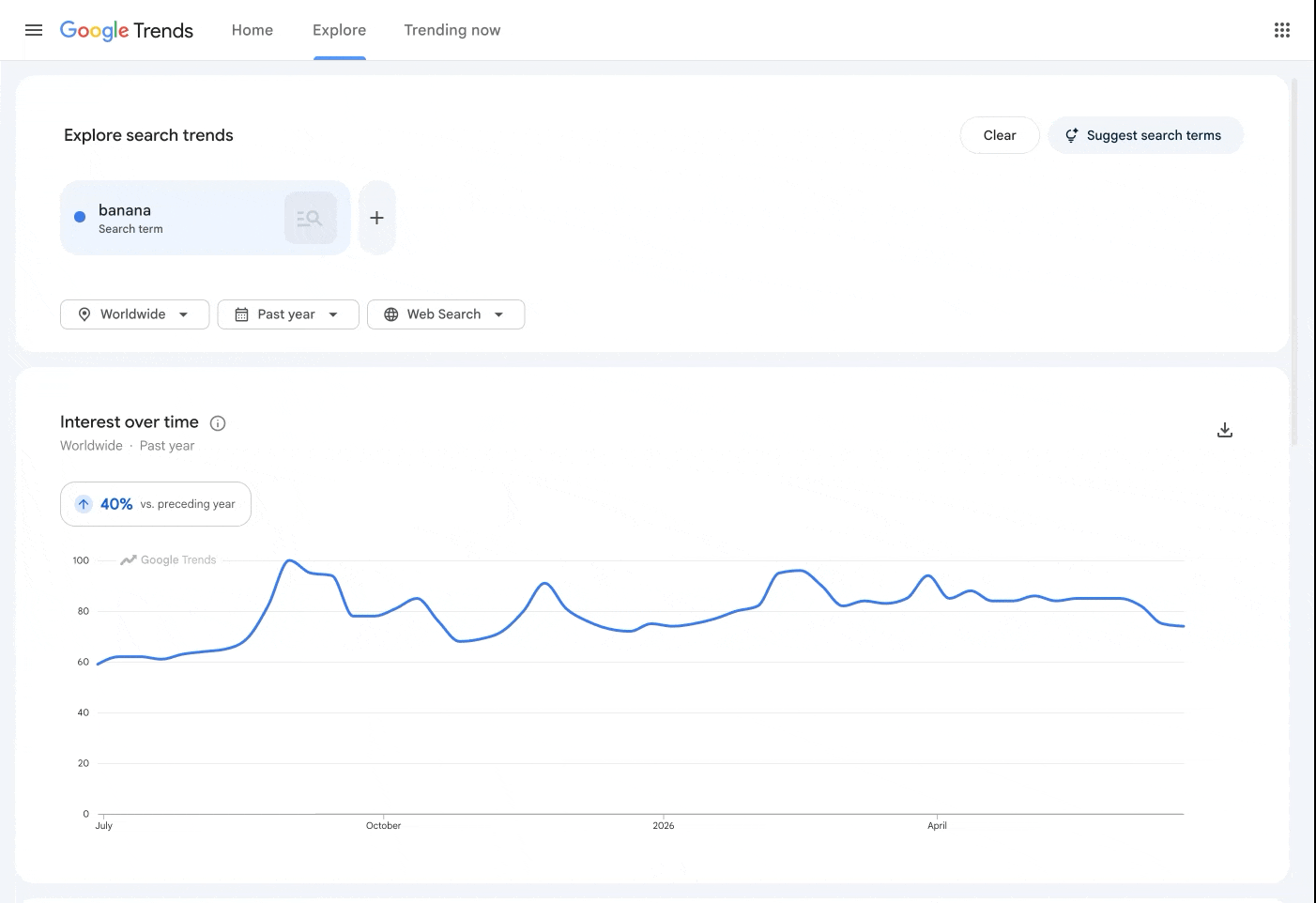The height and width of the screenshot is (903, 1316).
Task: Click the July axis label
Action: click(103, 826)
